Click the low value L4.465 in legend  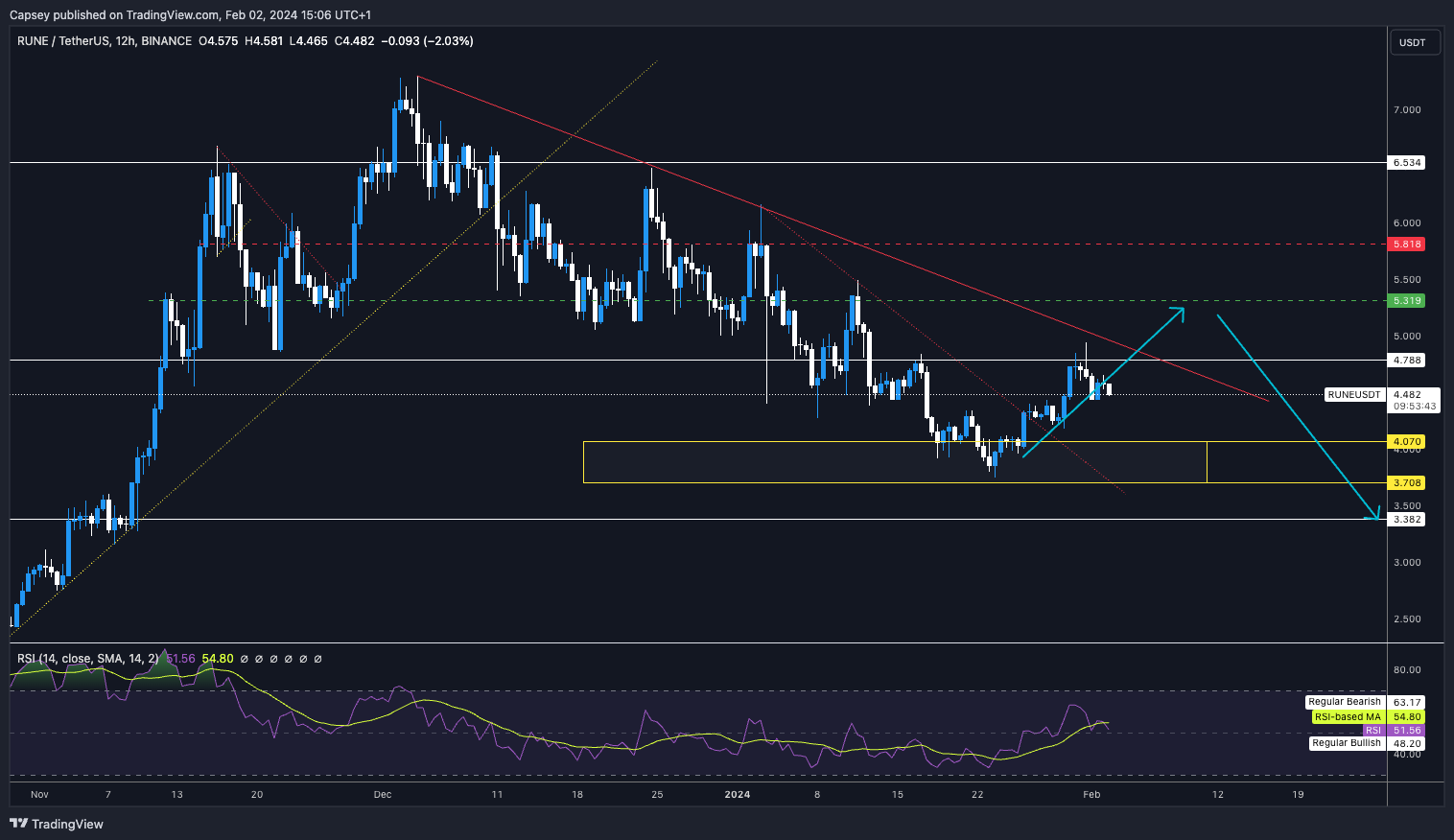[309, 40]
